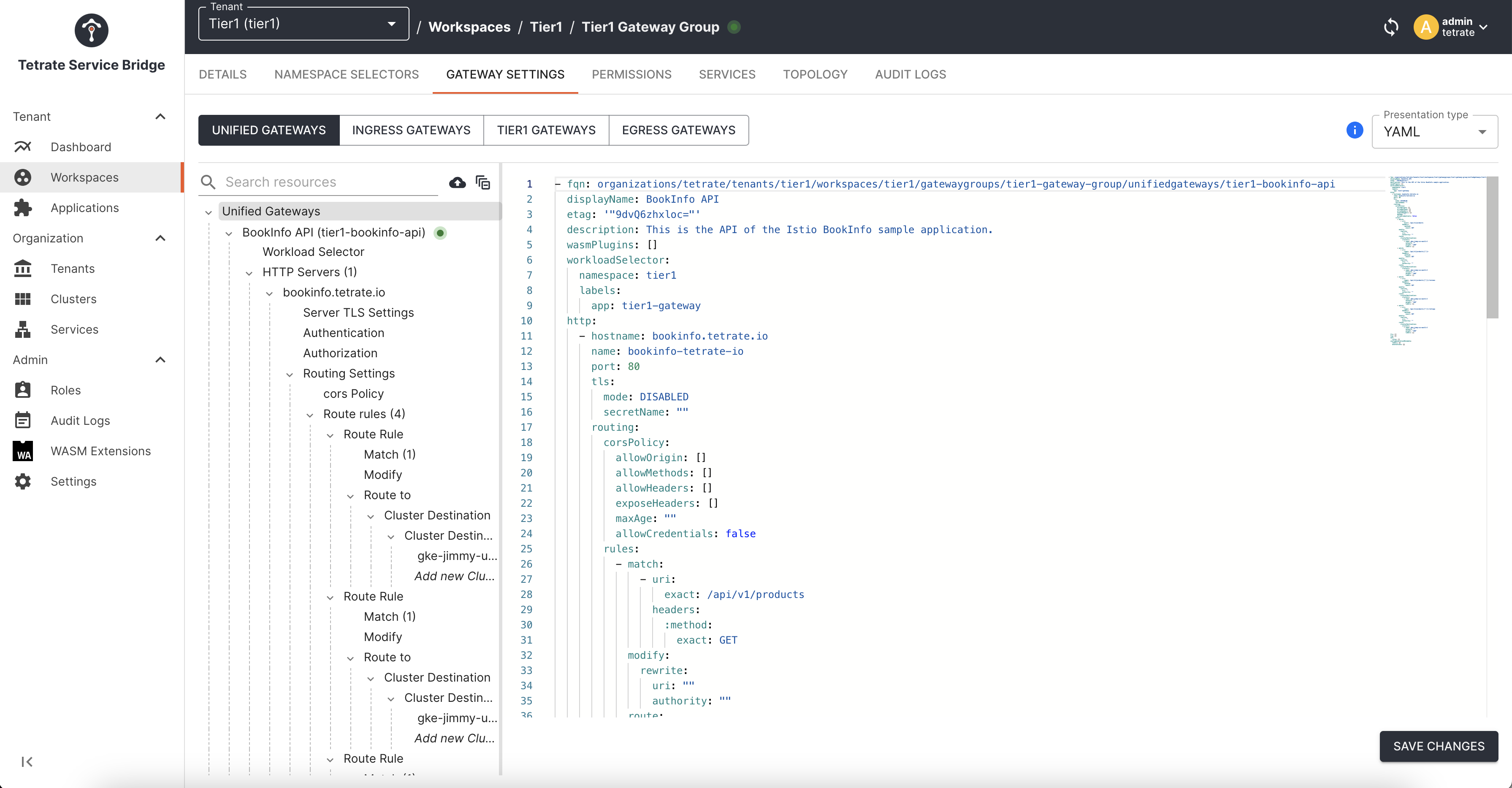This screenshot has width=1512, height=788.
Task: Click the search magnifier icon
Action: click(208, 182)
